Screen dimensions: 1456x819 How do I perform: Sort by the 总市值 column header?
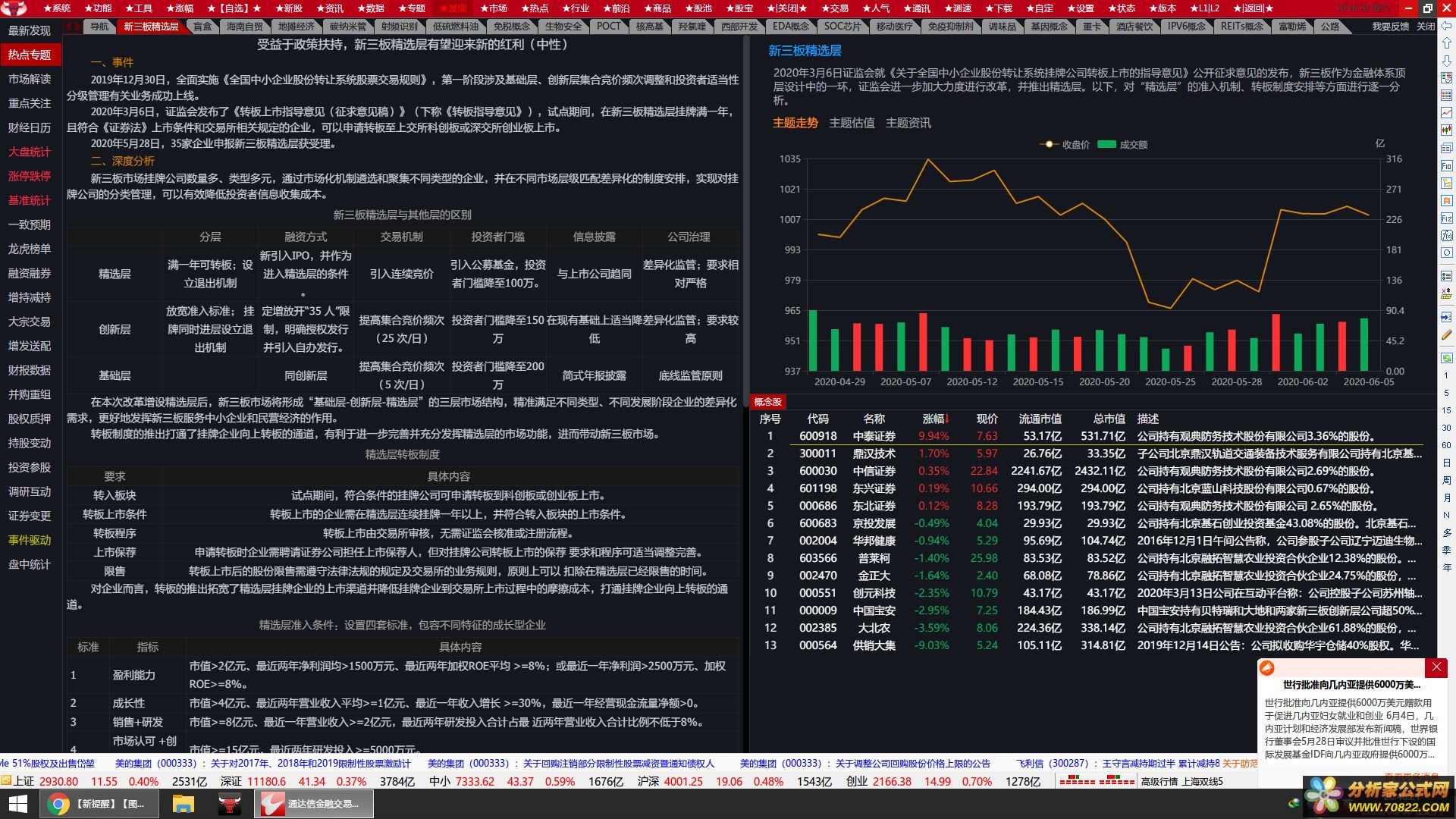coord(1109,419)
